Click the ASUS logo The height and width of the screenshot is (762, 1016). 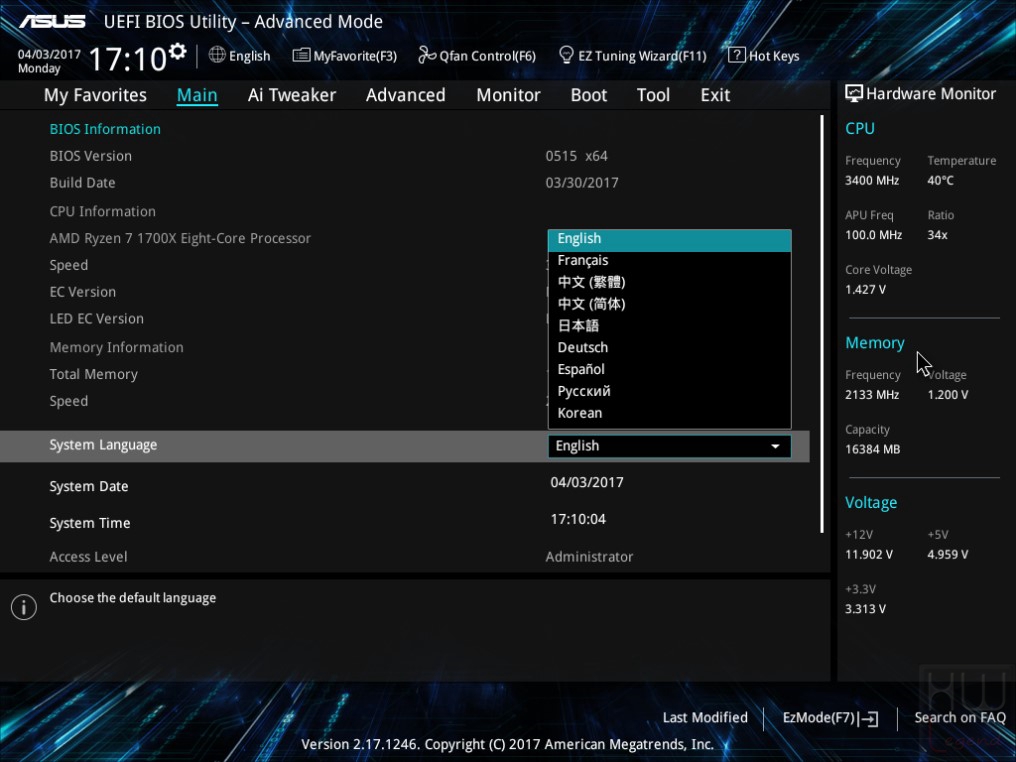tap(52, 22)
